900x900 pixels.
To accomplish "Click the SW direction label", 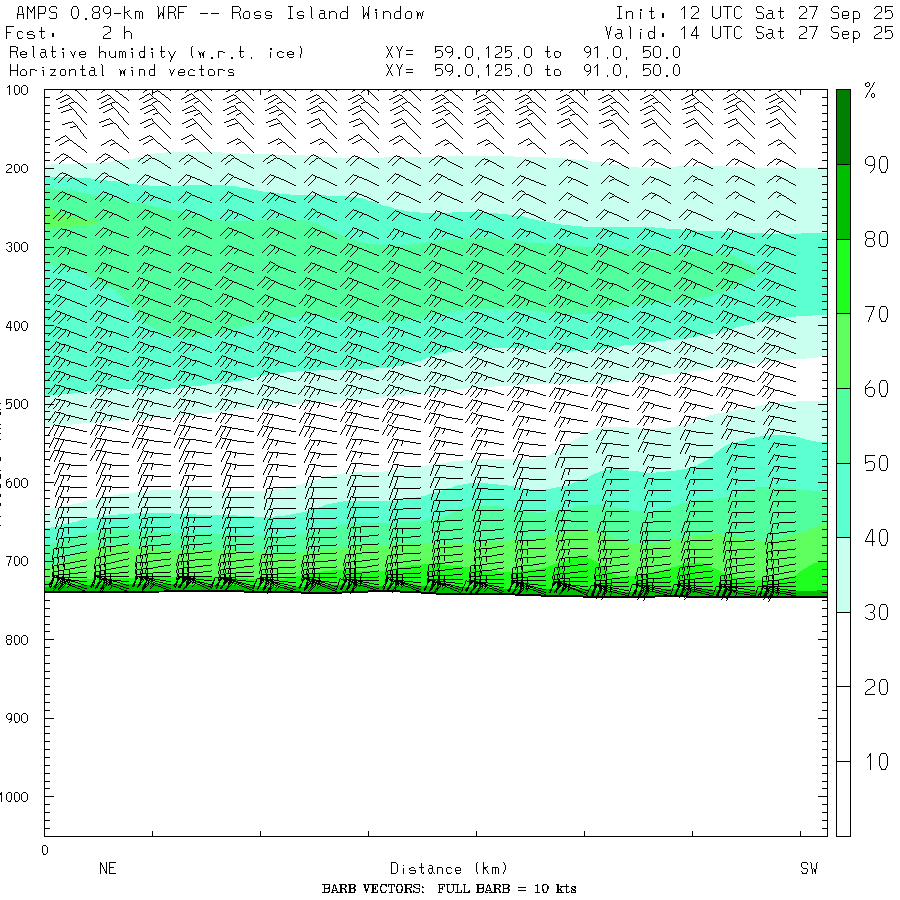I will click(x=809, y=868).
